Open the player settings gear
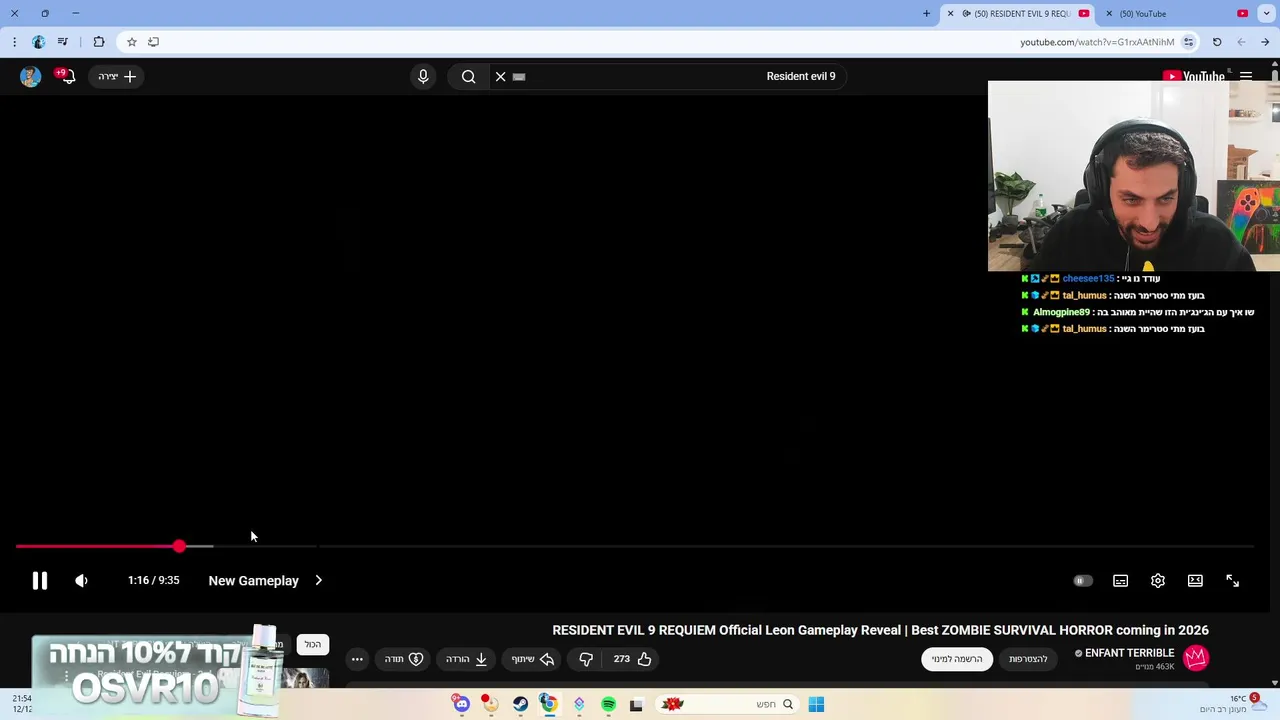The width and height of the screenshot is (1280, 720). (1158, 580)
